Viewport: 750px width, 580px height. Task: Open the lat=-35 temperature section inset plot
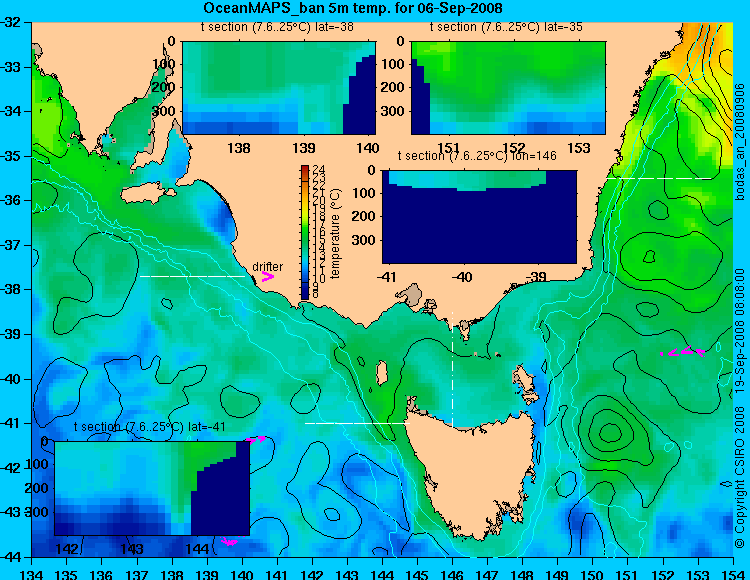click(x=508, y=88)
